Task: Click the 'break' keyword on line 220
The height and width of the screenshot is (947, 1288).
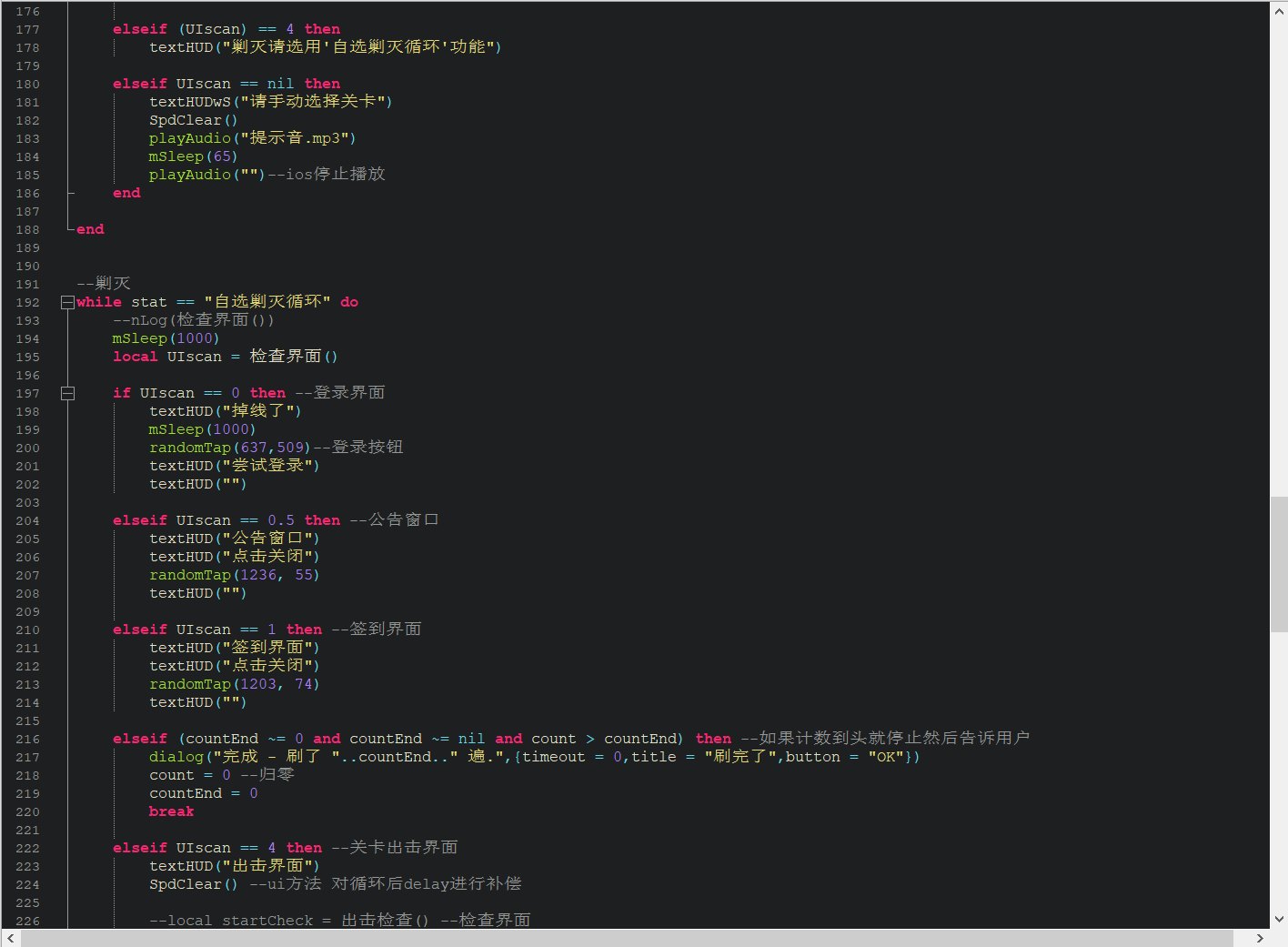Action: (x=171, y=811)
